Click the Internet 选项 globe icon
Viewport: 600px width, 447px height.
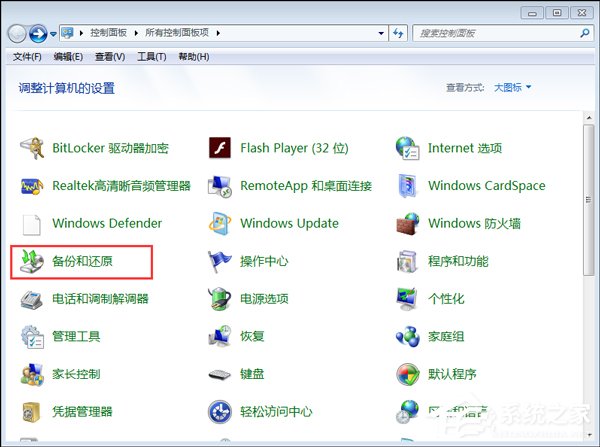tap(408, 148)
